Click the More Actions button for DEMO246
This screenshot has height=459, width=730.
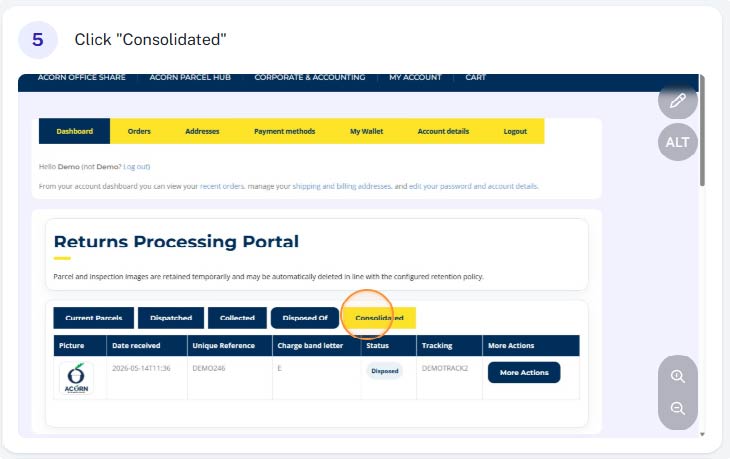click(x=524, y=372)
